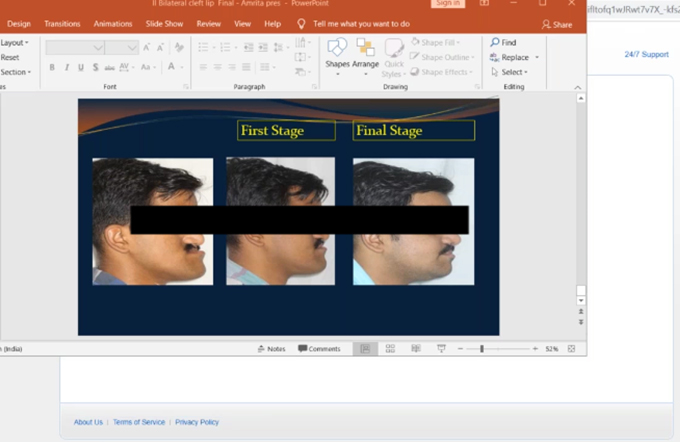
Task: Click the Share button
Action: pyautogui.click(x=557, y=25)
